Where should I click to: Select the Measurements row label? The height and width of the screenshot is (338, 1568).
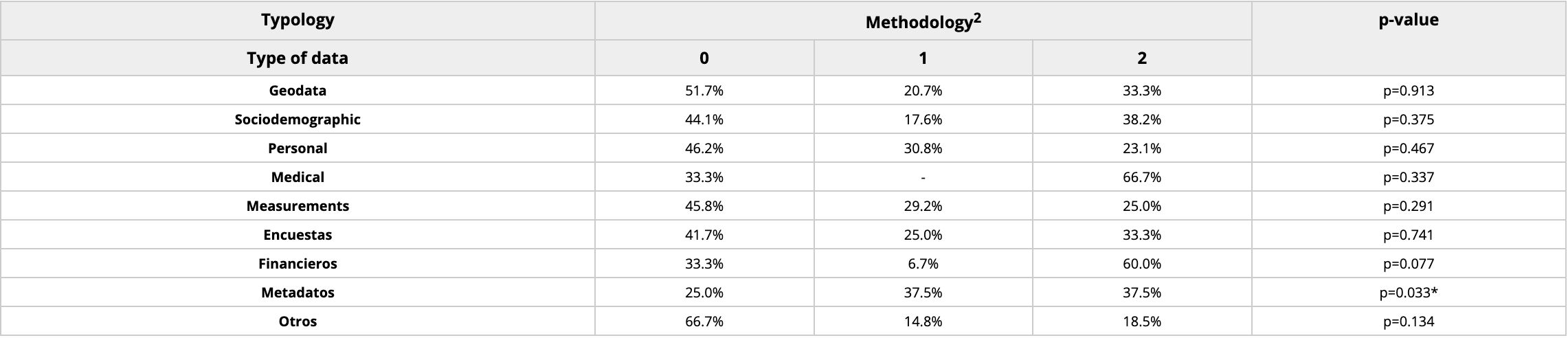click(x=298, y=206)
